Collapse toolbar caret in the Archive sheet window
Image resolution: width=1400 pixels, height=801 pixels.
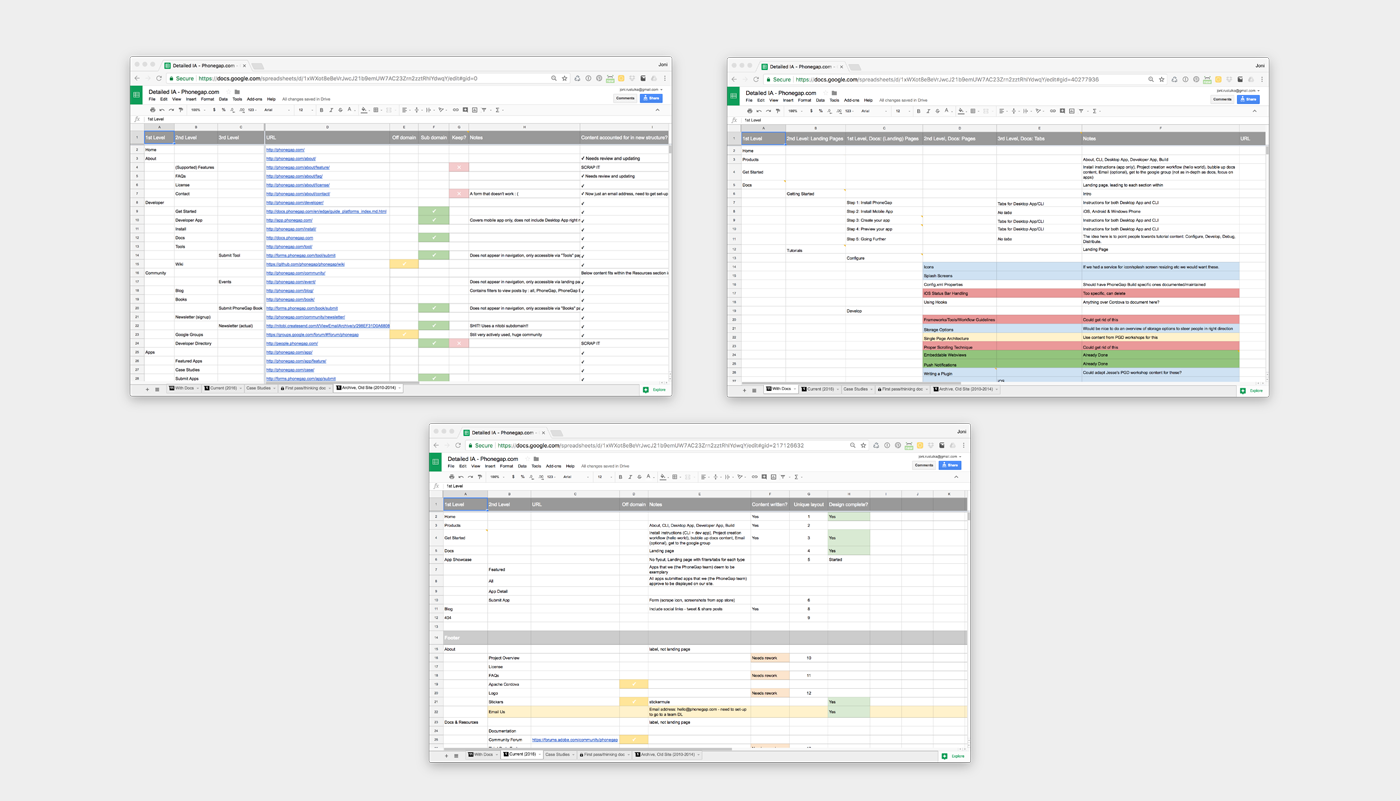657,110
